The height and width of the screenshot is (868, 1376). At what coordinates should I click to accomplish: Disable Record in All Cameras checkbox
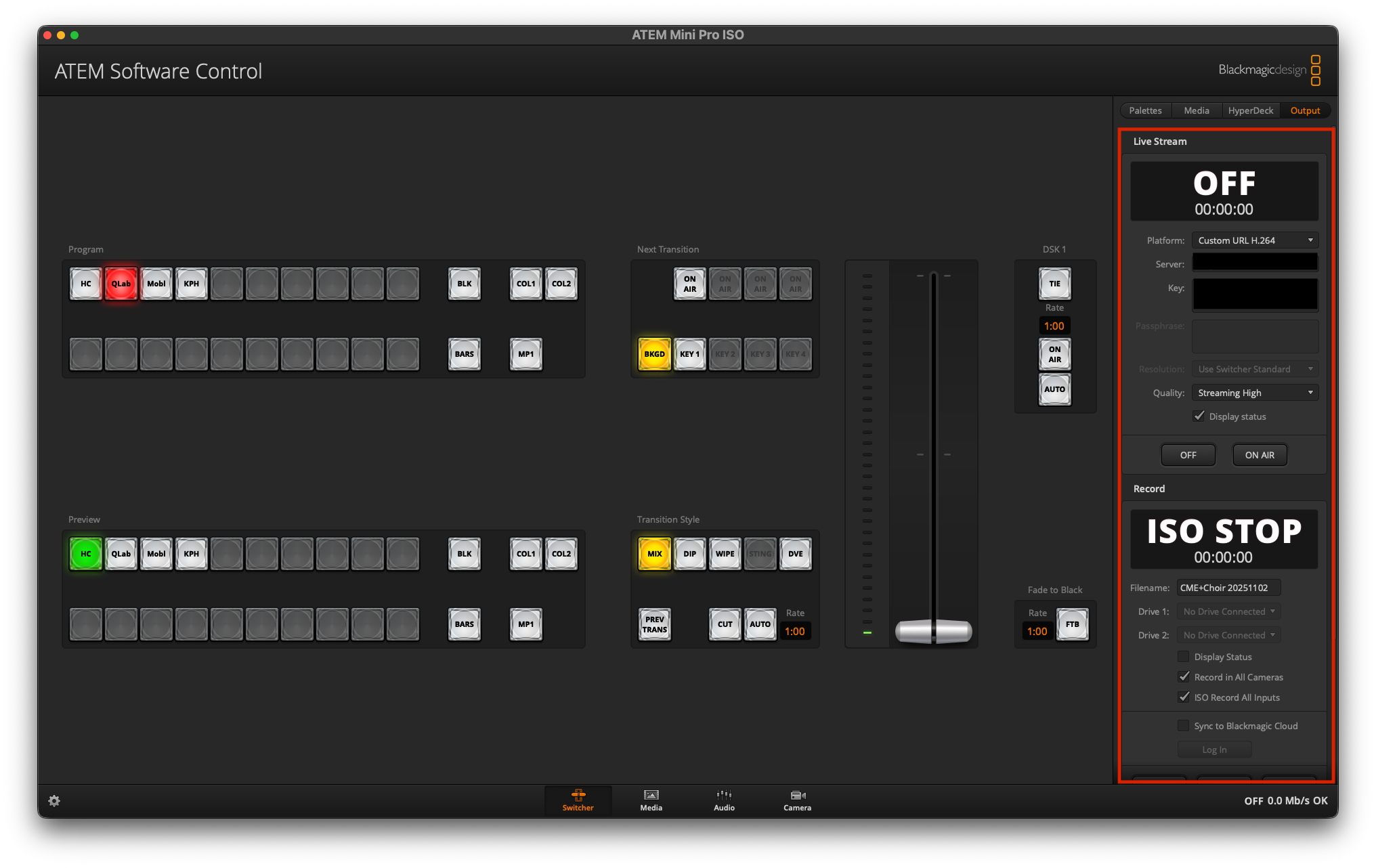tap(1184, 677)
